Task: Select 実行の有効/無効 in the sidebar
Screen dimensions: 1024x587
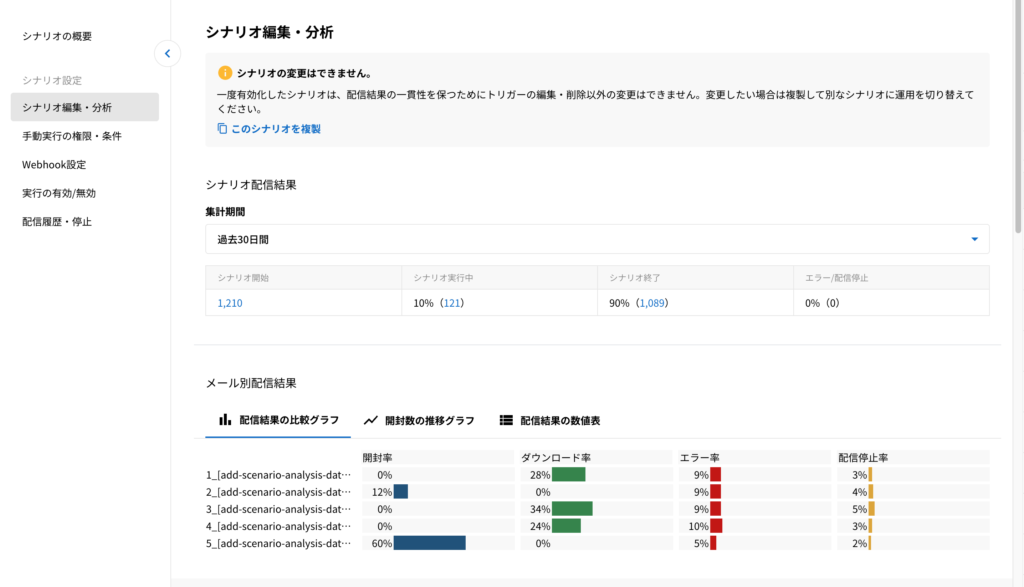Action: [59, 193]
